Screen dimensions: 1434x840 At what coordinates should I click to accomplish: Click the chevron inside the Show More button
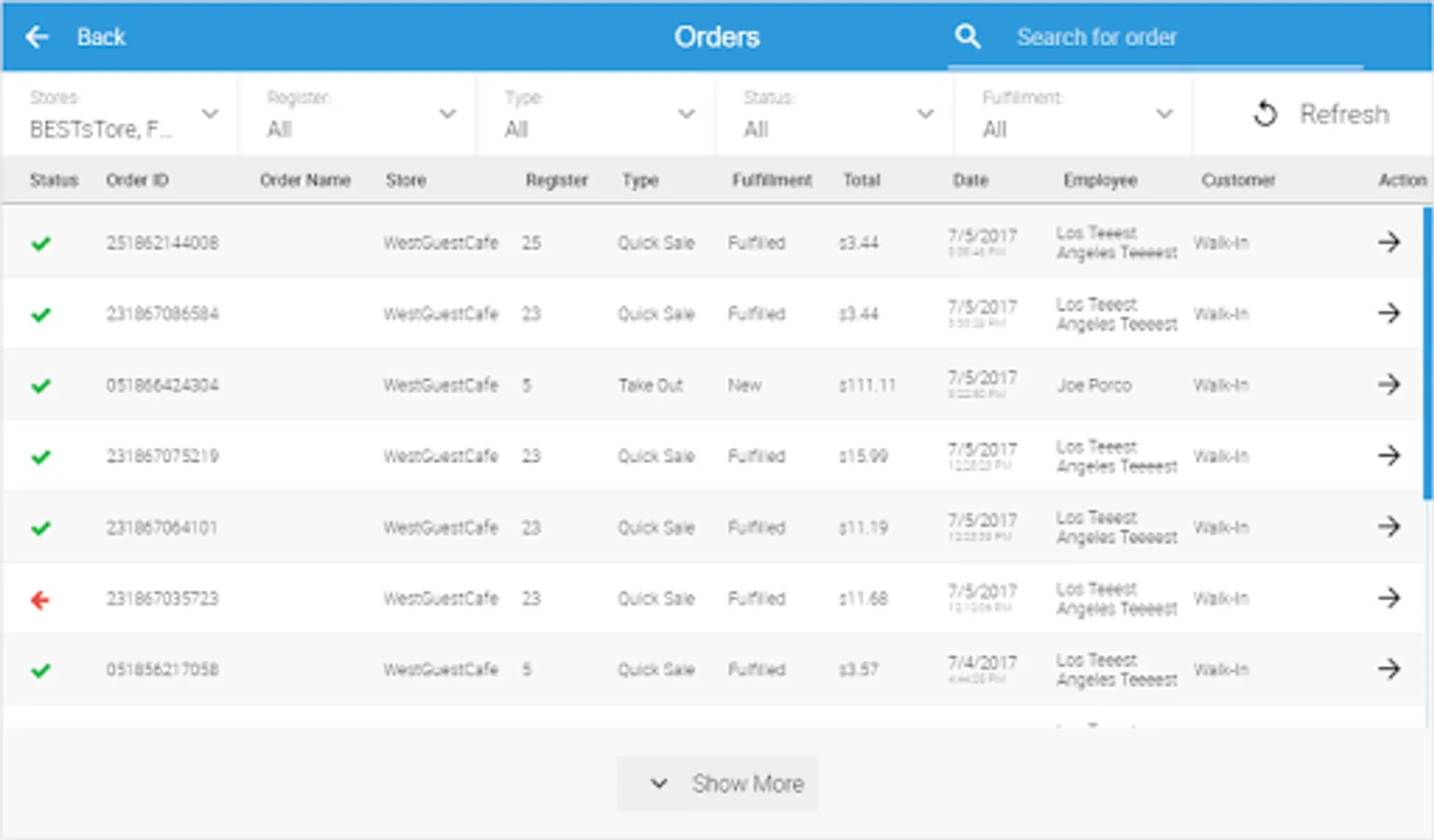click(659, 784)
